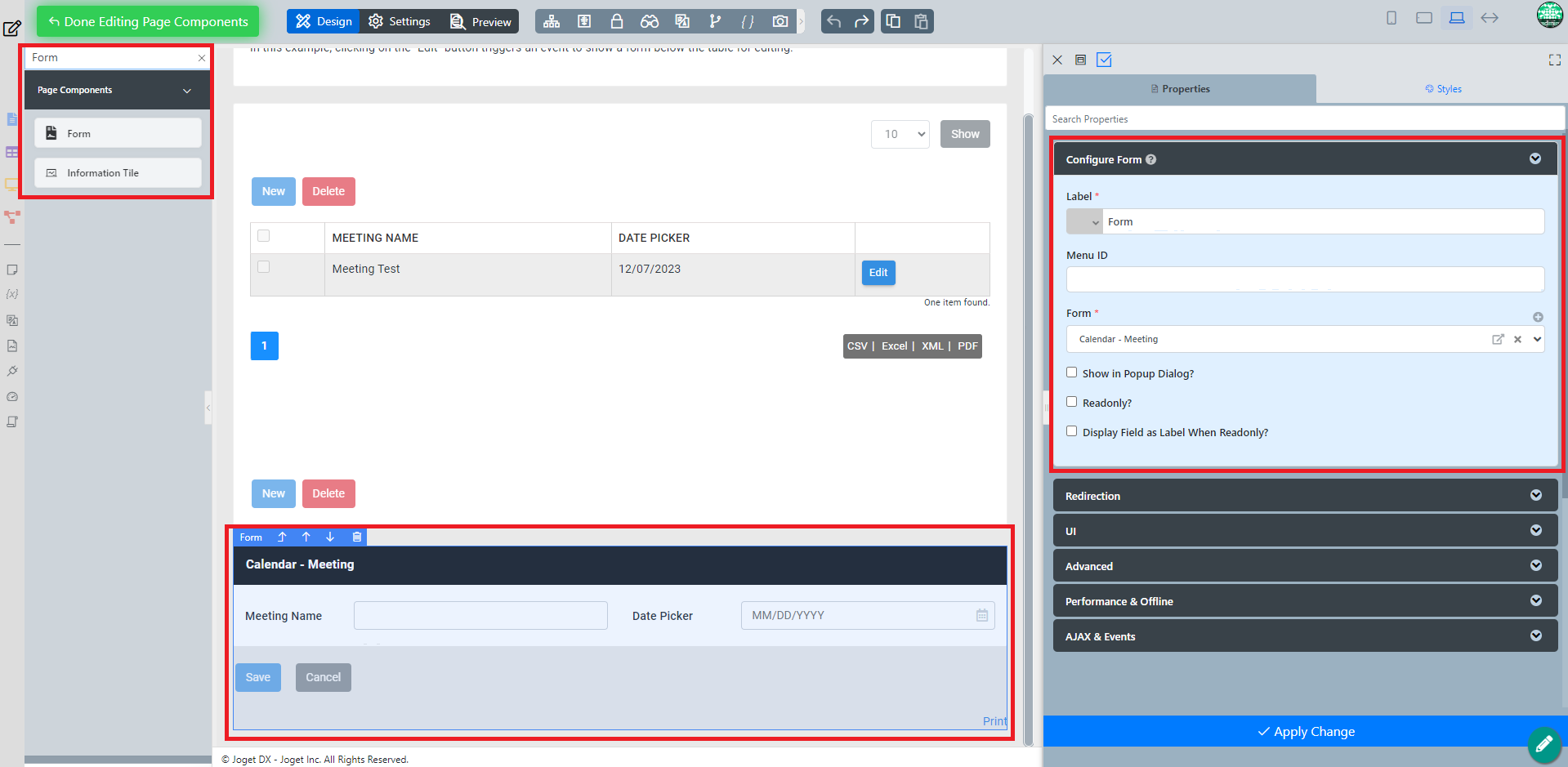Screen dimensions: 1568x767
Task: Click the calendar icon in Date Picker
Action: (x=981, y=615)
